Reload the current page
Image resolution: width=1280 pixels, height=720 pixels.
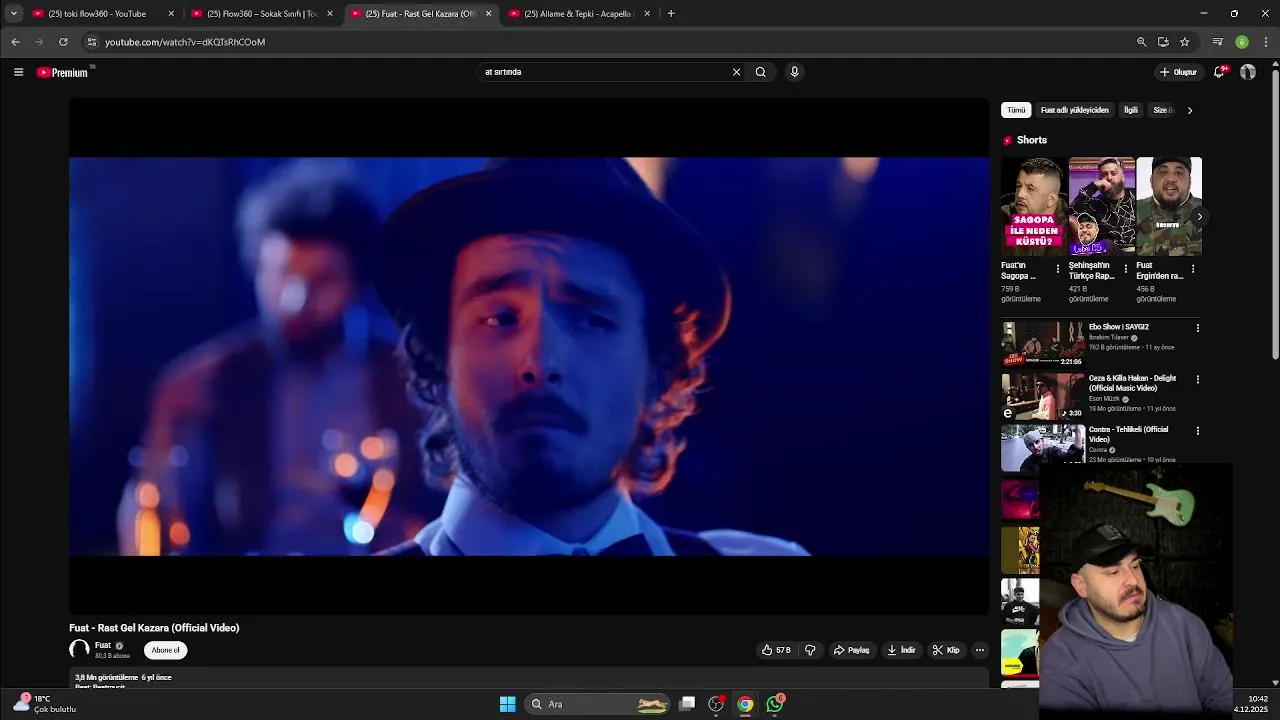click(x=63, y=42)
